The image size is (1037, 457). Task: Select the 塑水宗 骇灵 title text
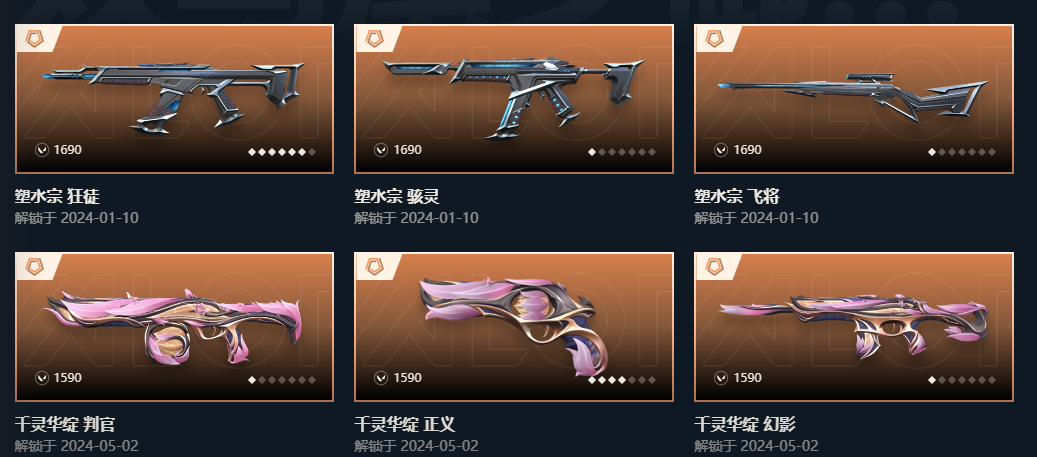pos(397,196)
